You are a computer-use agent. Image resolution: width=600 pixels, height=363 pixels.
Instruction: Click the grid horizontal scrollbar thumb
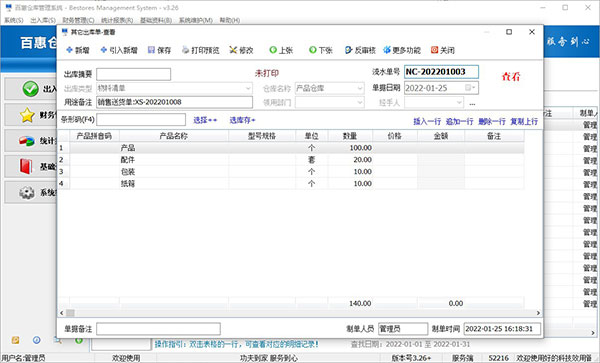point(70,313)
